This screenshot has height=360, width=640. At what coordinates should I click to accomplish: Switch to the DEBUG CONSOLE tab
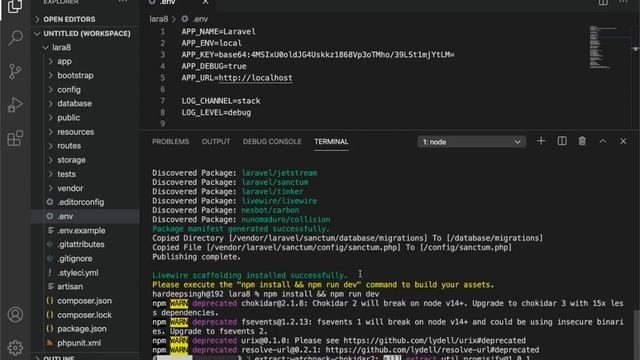272,142
